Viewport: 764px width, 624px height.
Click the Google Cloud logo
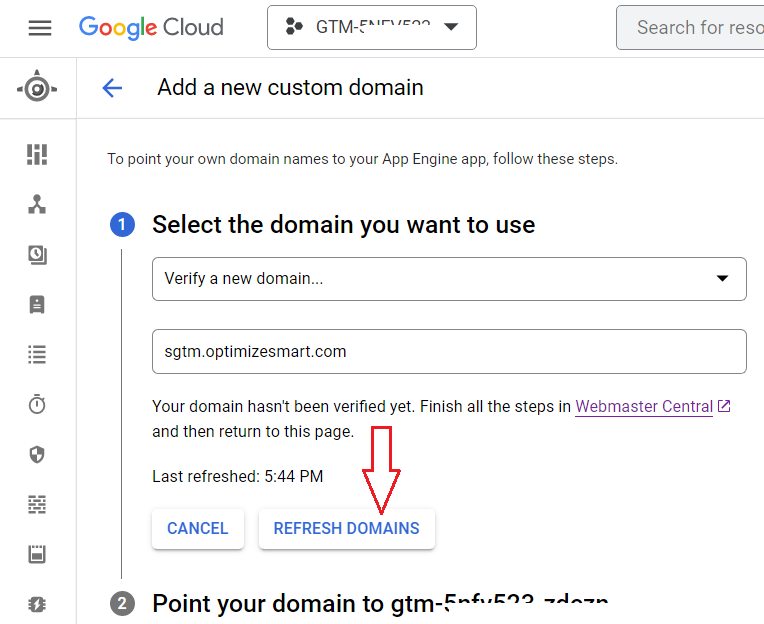coord(151,28)
